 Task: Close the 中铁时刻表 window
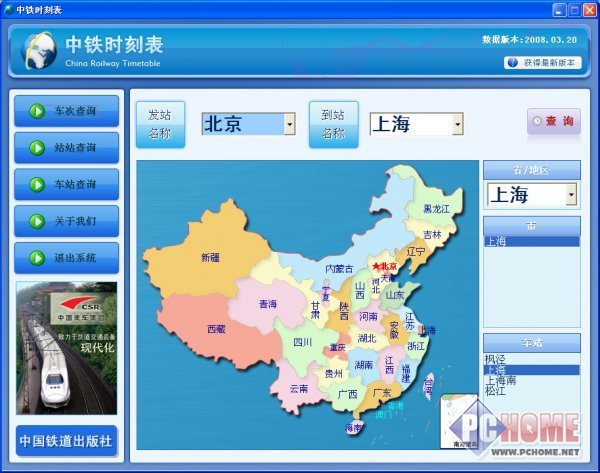[589, 10]
